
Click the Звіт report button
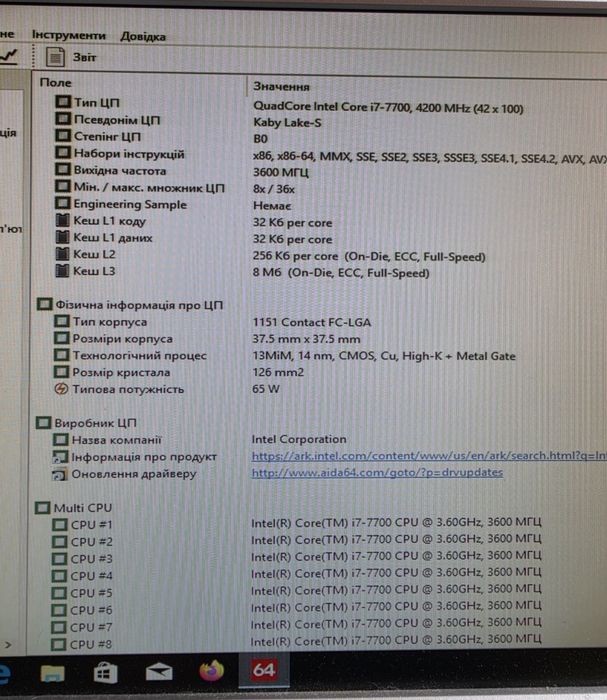[84, 57]
